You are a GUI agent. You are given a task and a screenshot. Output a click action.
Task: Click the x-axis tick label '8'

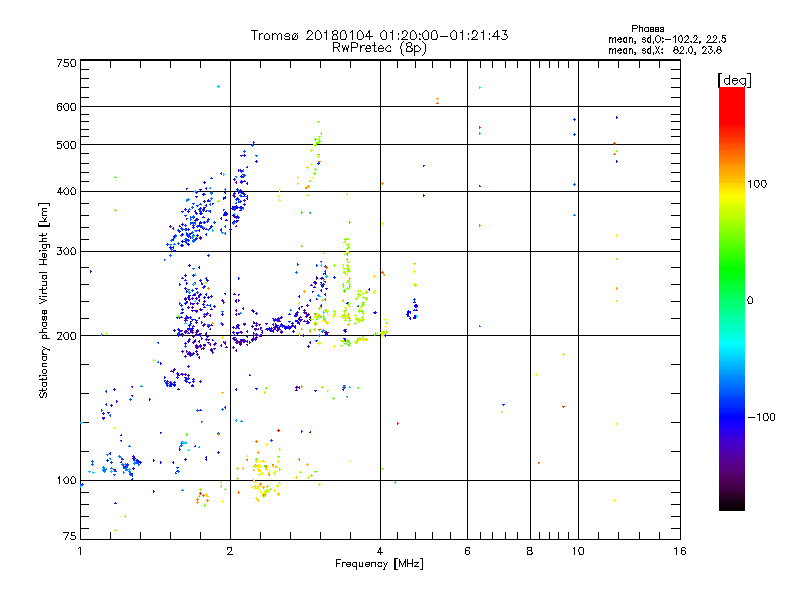530,551
